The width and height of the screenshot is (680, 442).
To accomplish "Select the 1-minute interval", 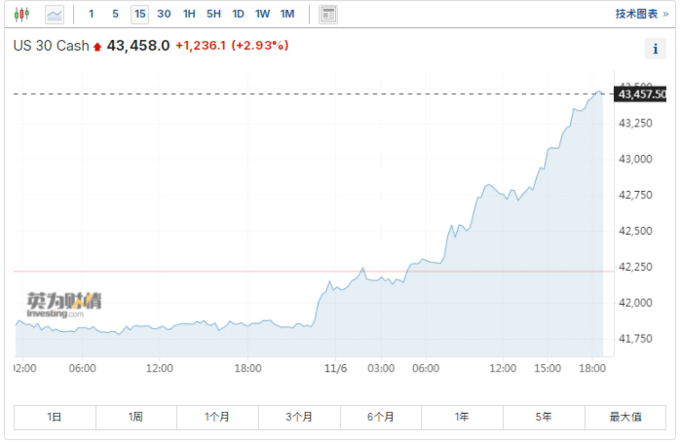I will point(92,15).
